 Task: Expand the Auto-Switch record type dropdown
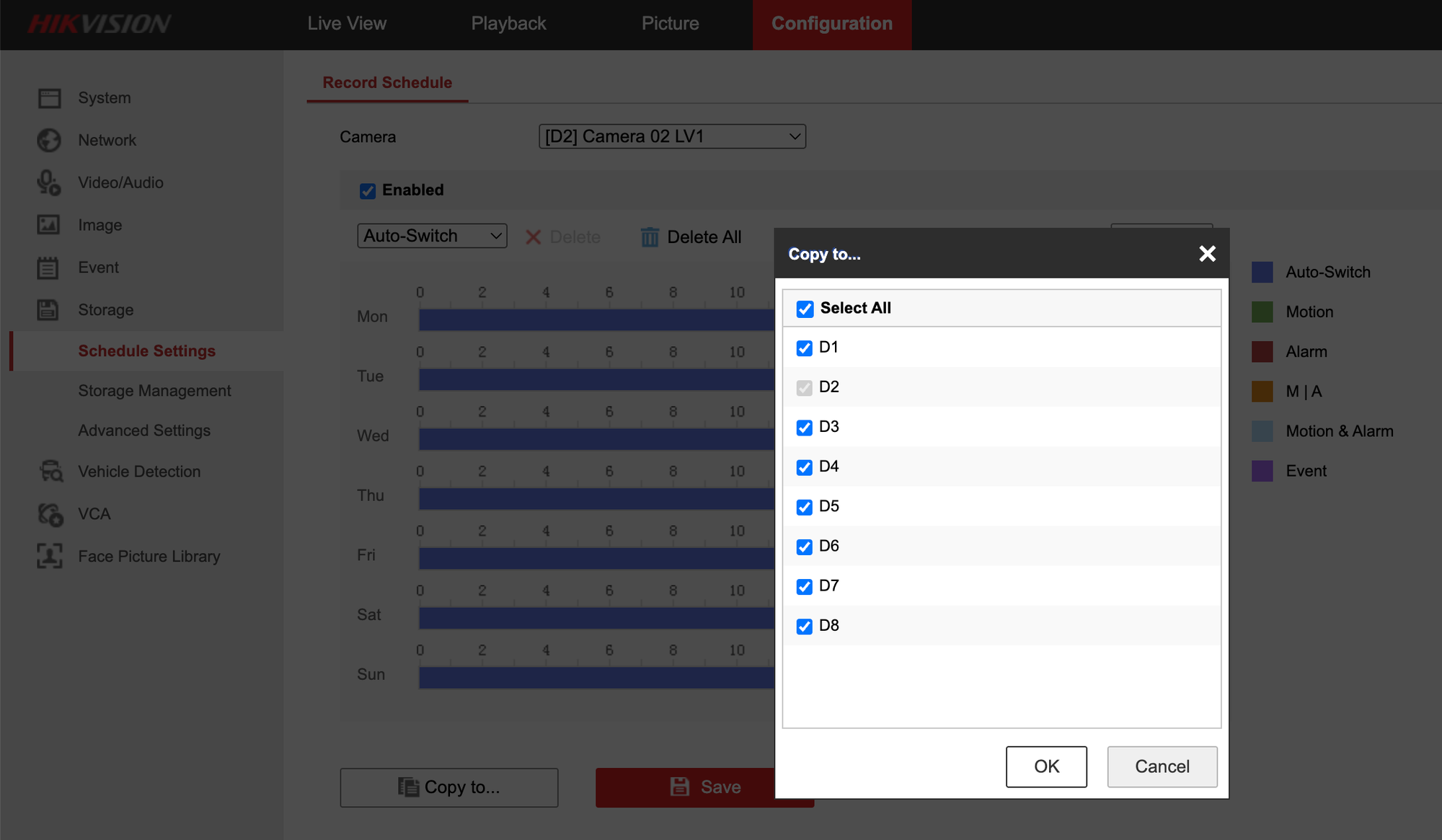(432, 236)
